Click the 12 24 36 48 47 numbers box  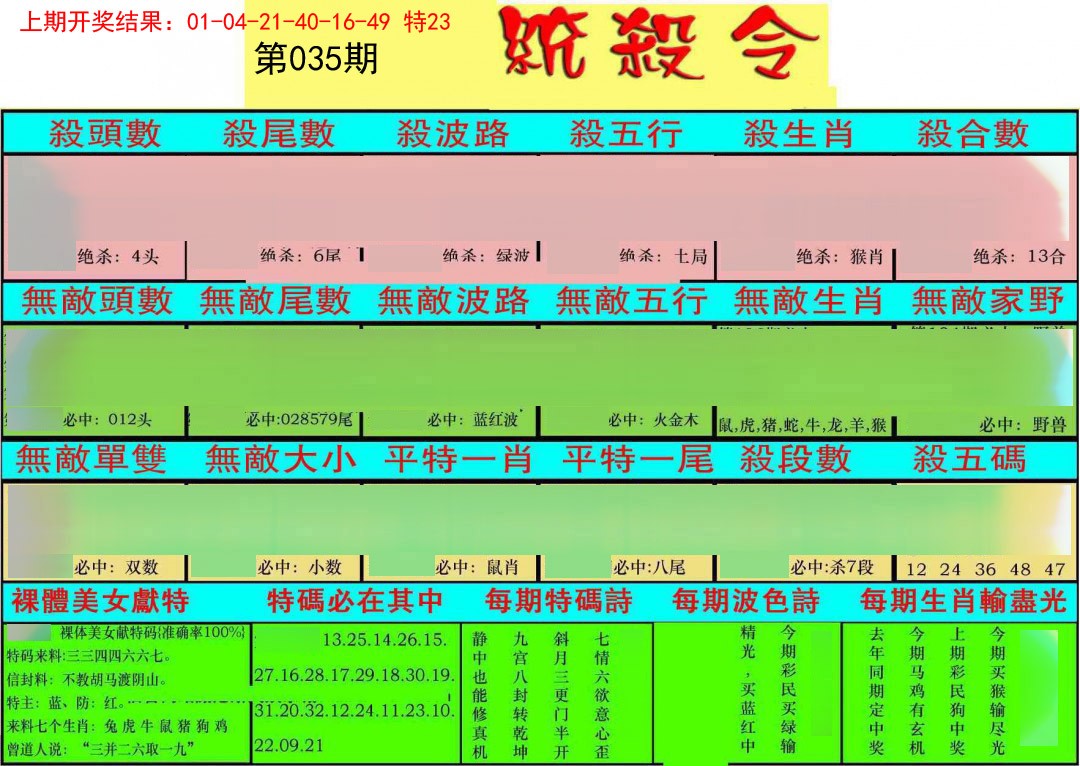tap(984, 569)
